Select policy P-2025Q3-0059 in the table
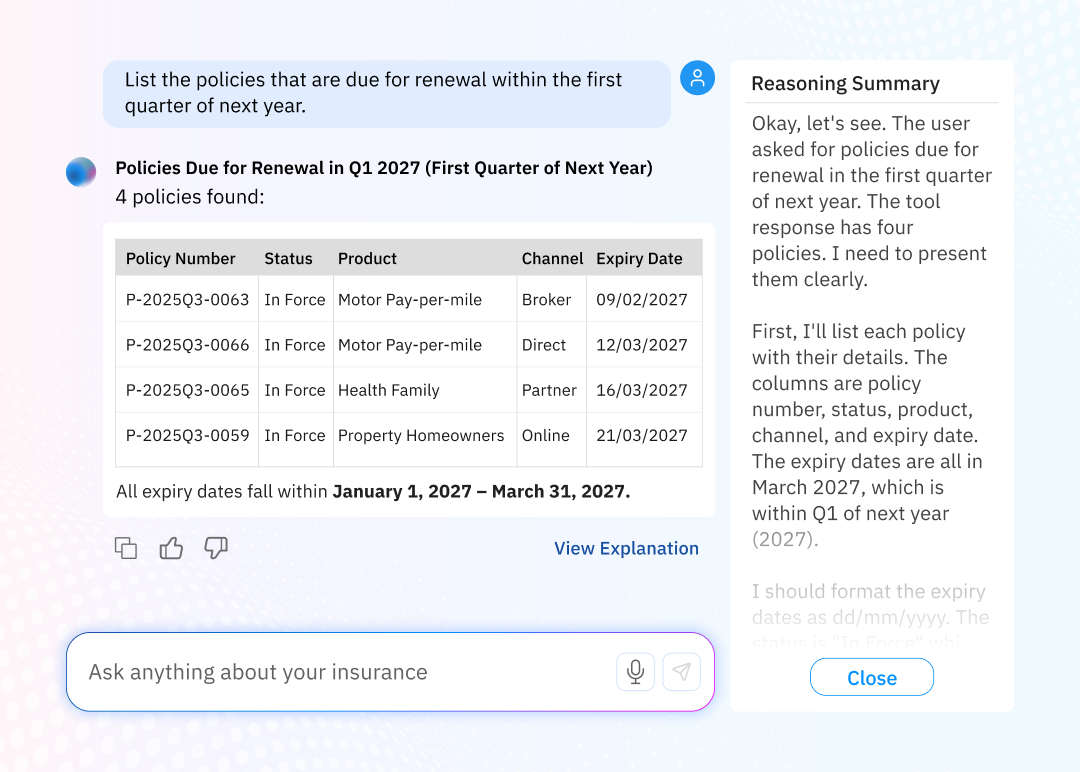1080x772 pixels. coord(187,435)
